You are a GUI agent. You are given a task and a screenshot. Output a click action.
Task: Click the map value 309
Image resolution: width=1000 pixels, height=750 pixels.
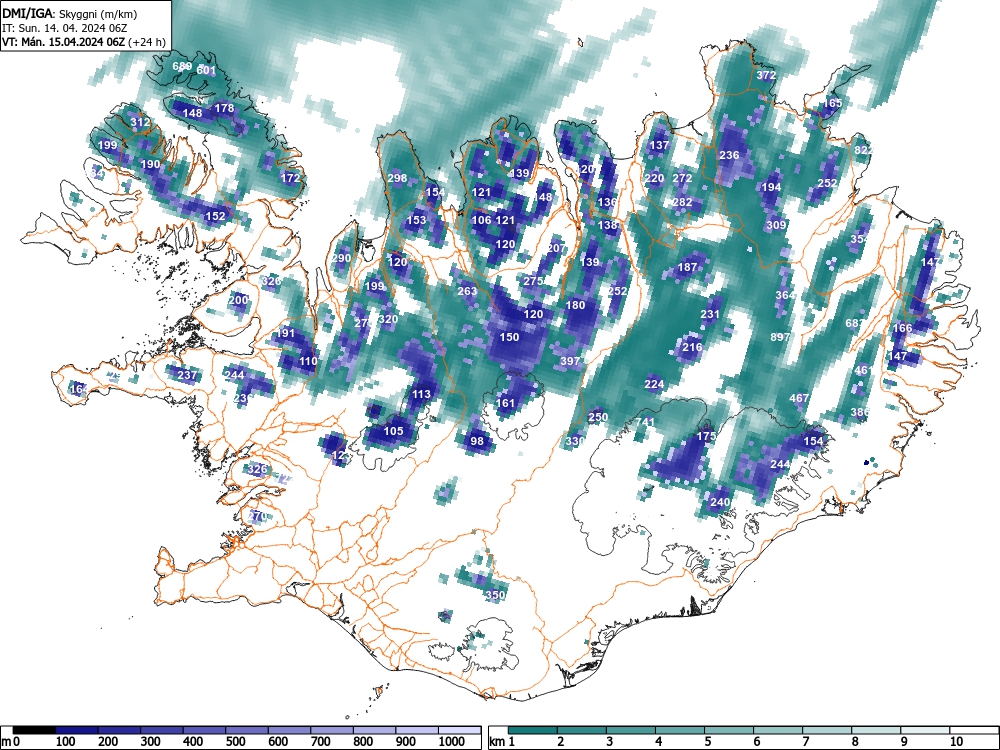point(776,225)
